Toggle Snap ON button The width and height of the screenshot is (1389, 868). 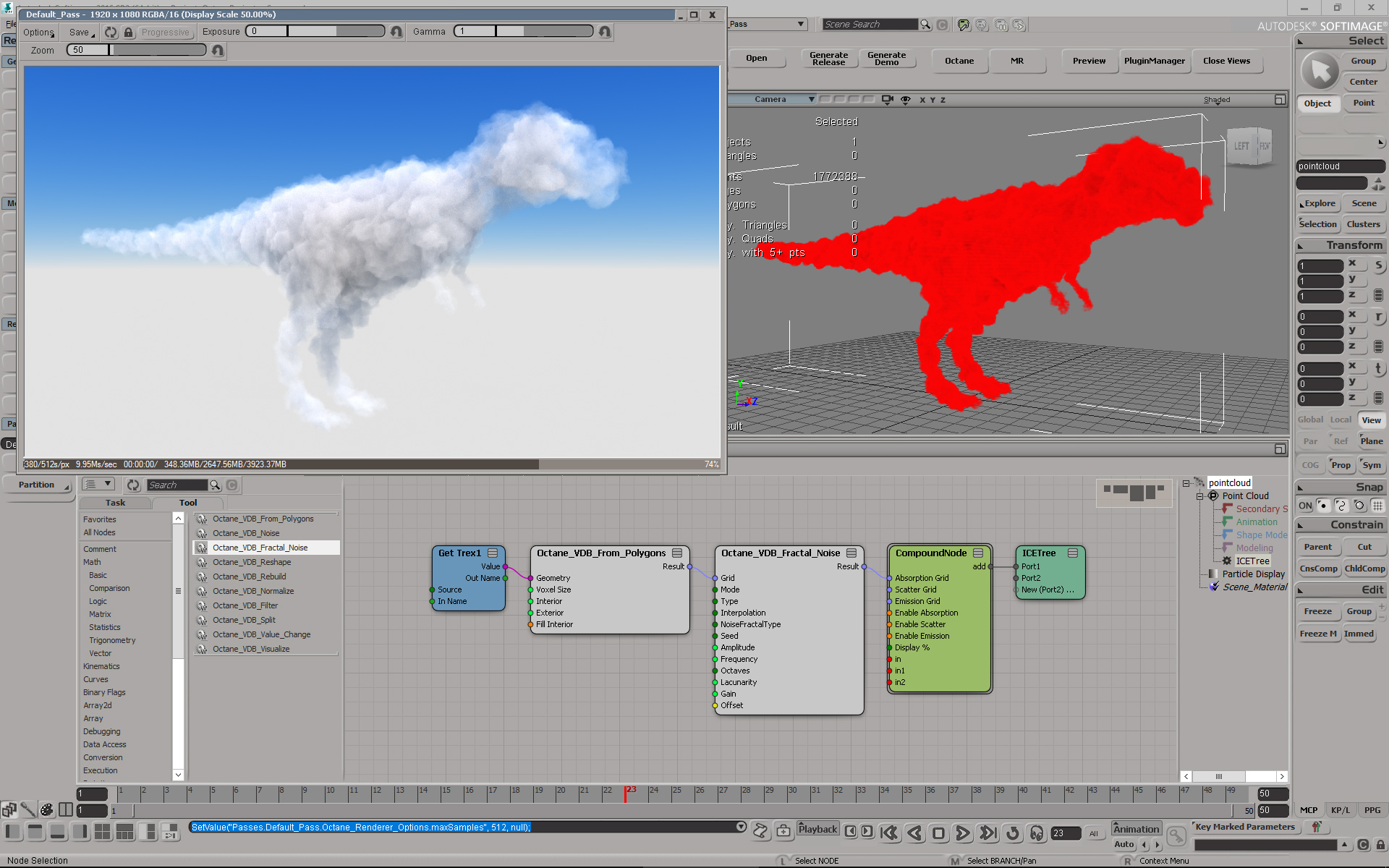pyautogui.click(x=1304, y=506)
